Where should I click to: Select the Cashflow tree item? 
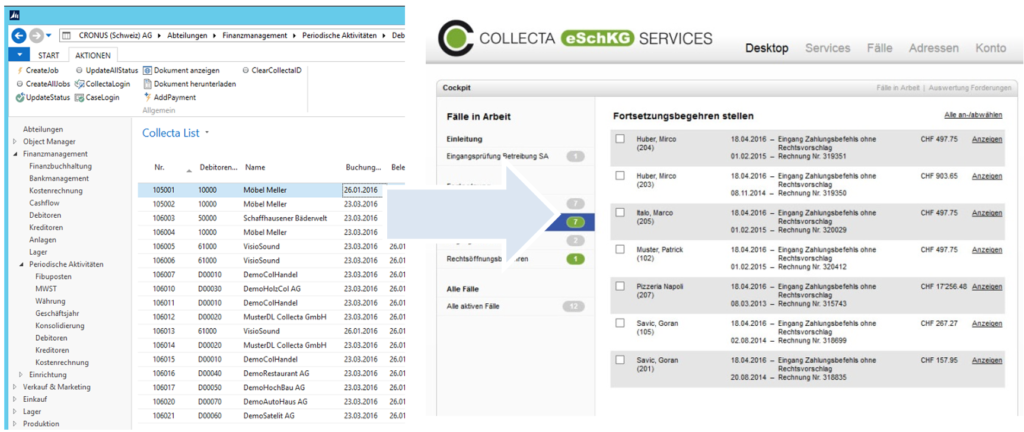click(44, 203)
